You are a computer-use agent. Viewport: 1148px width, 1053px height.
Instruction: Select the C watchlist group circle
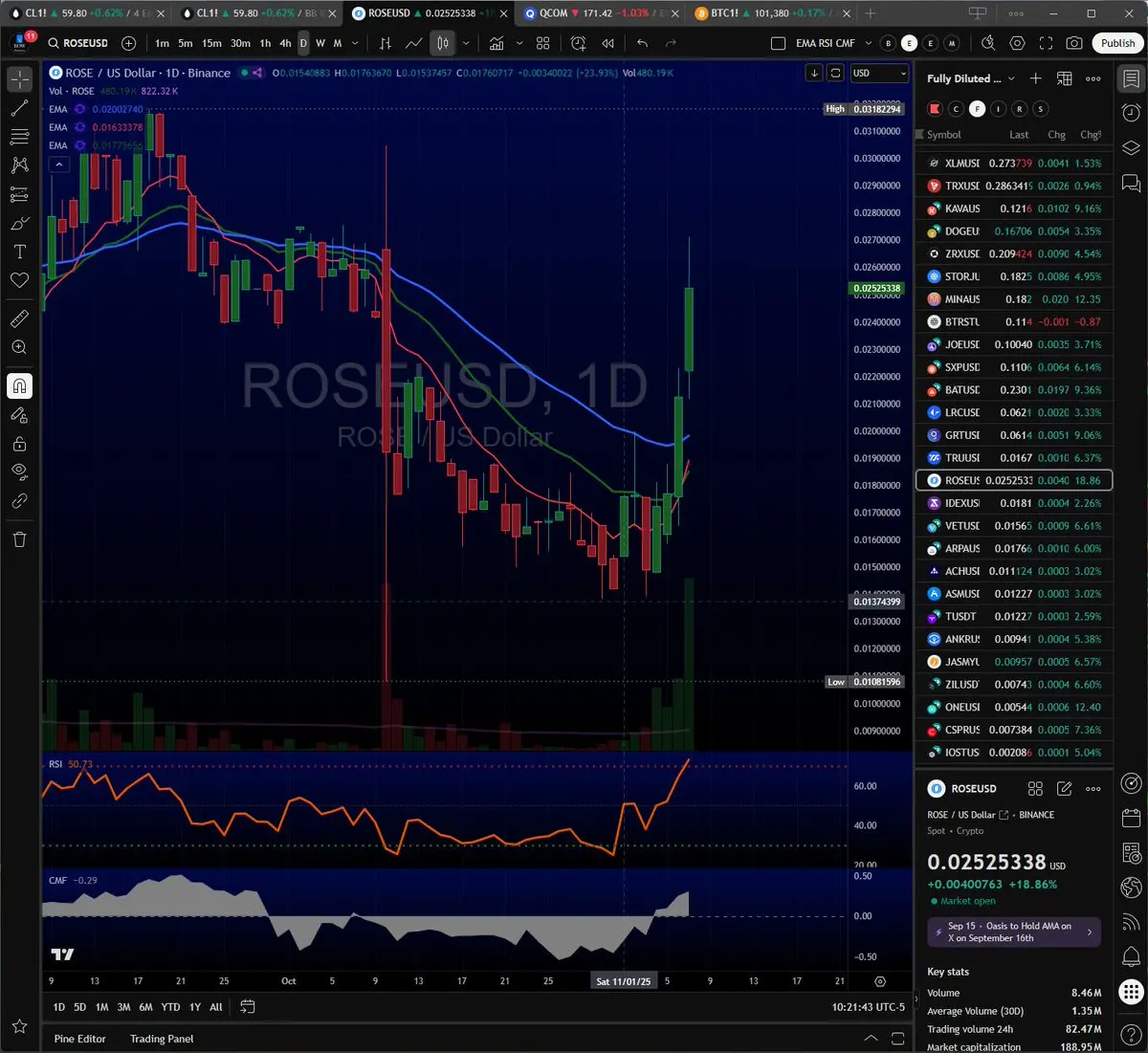956,109
